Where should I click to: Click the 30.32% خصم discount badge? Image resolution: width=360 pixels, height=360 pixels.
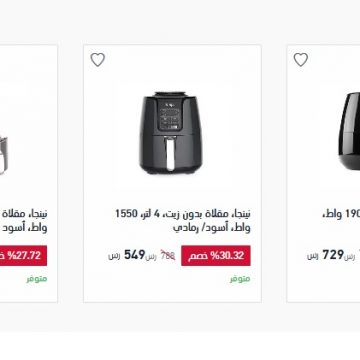[x=216, y=256]
